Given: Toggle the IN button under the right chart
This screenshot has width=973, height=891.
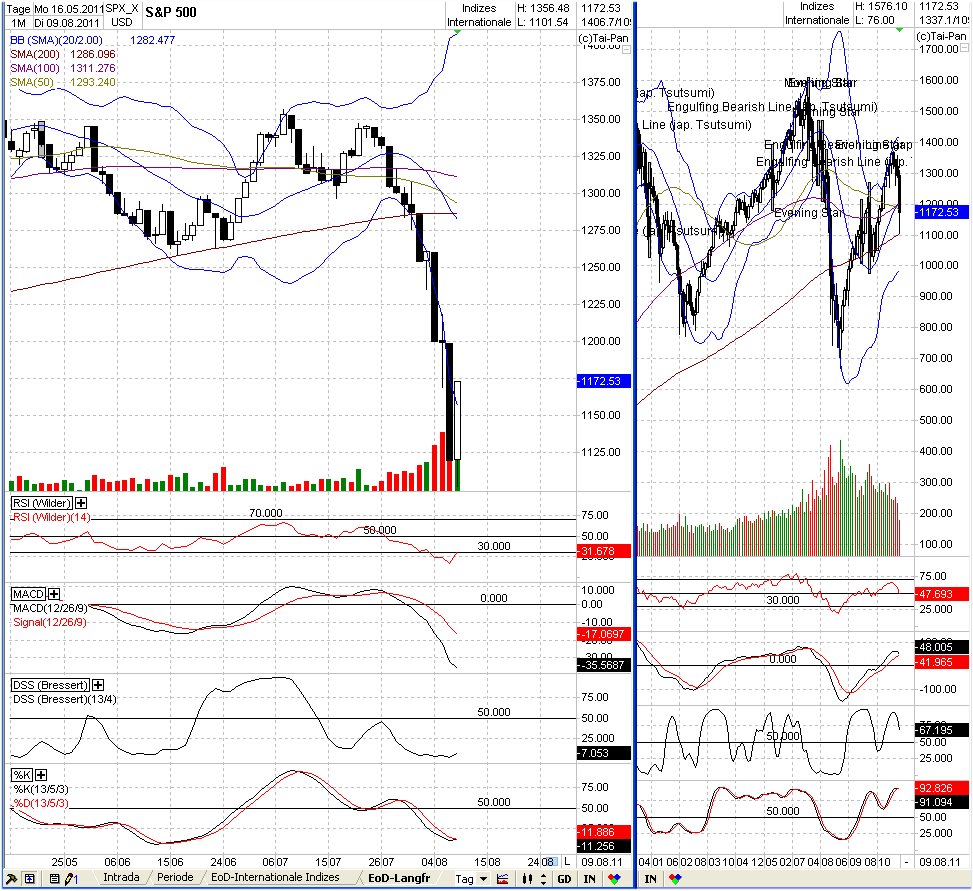Looking at the screenshot, I should click(650, 879).
